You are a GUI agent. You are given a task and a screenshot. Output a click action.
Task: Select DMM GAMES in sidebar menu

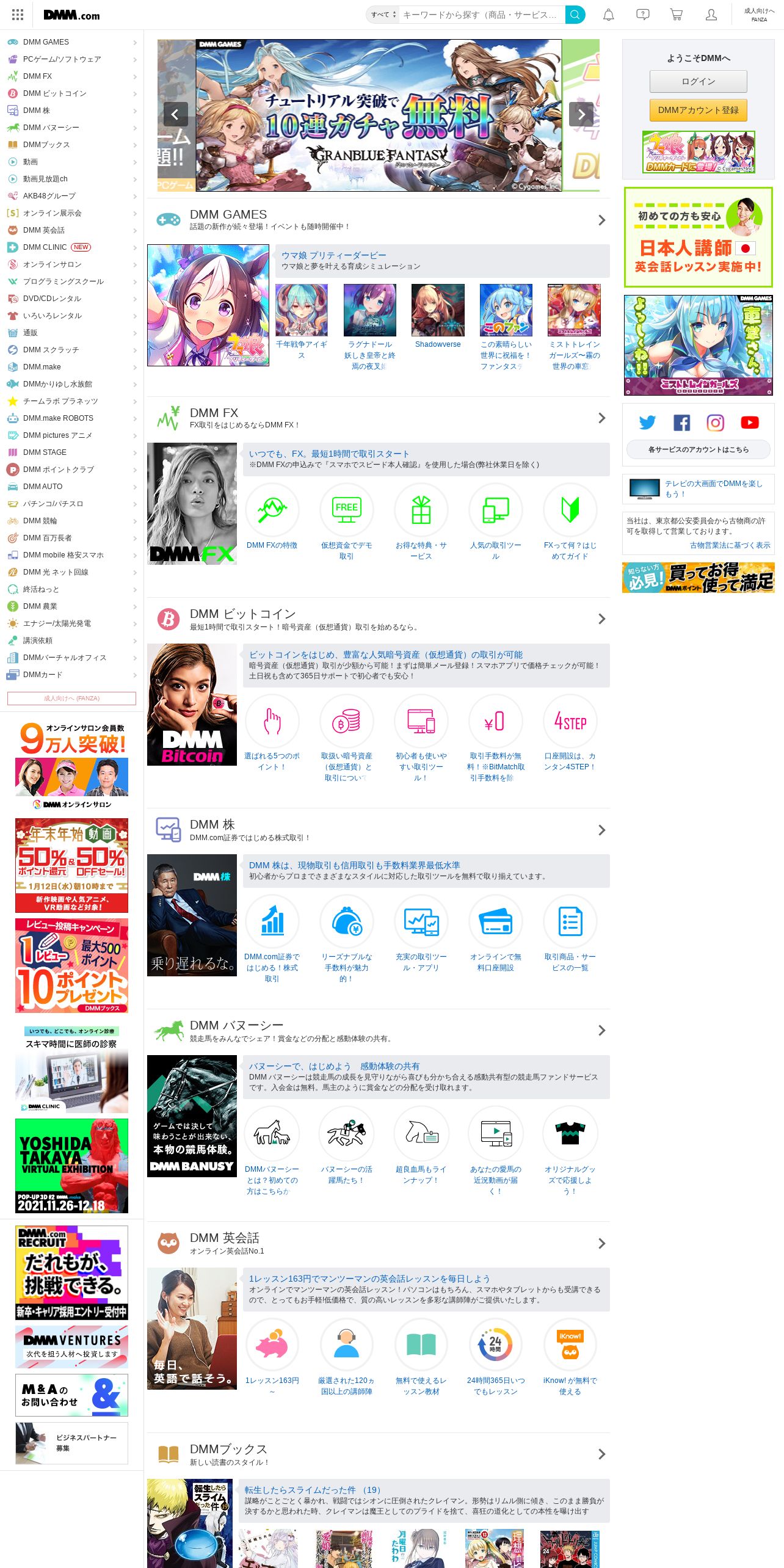click(x=71, y=42)
